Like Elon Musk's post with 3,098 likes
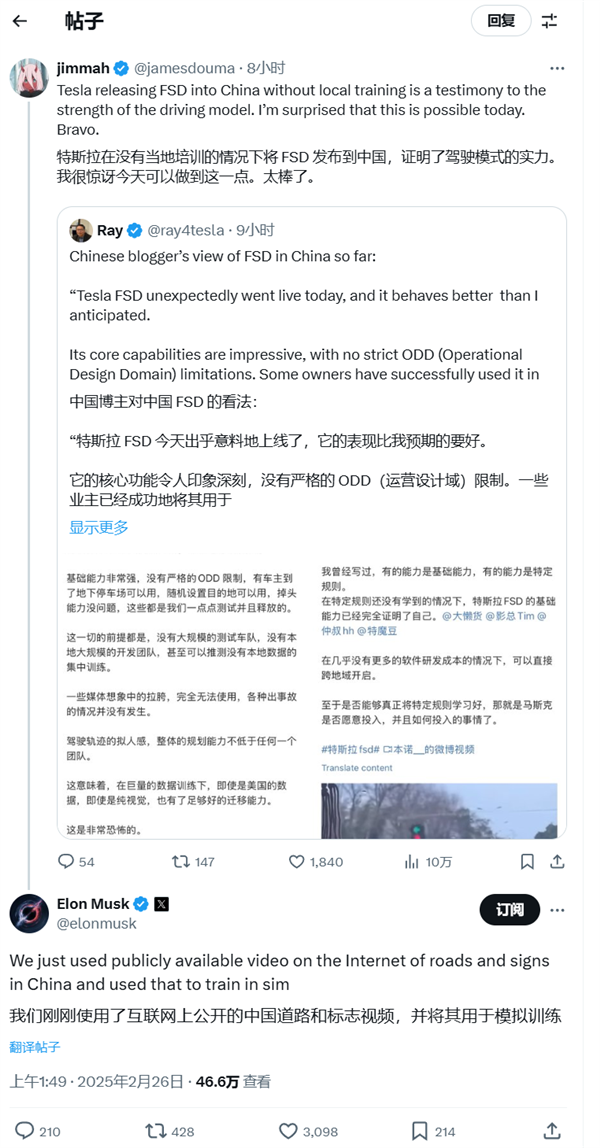The image size is (600, 1148). point(288,1131)
